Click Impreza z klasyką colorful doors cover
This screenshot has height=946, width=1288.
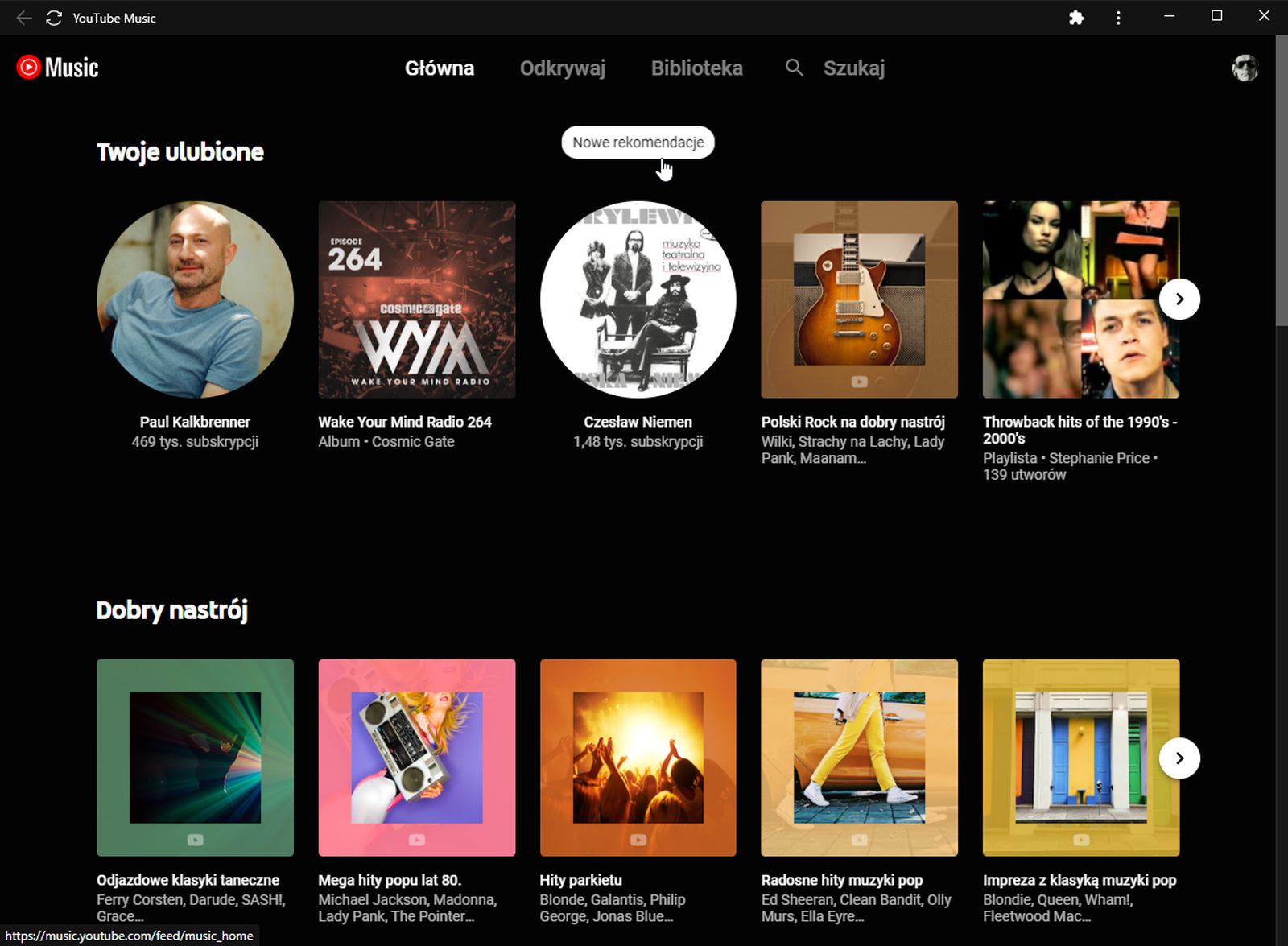coord(1081,758)
